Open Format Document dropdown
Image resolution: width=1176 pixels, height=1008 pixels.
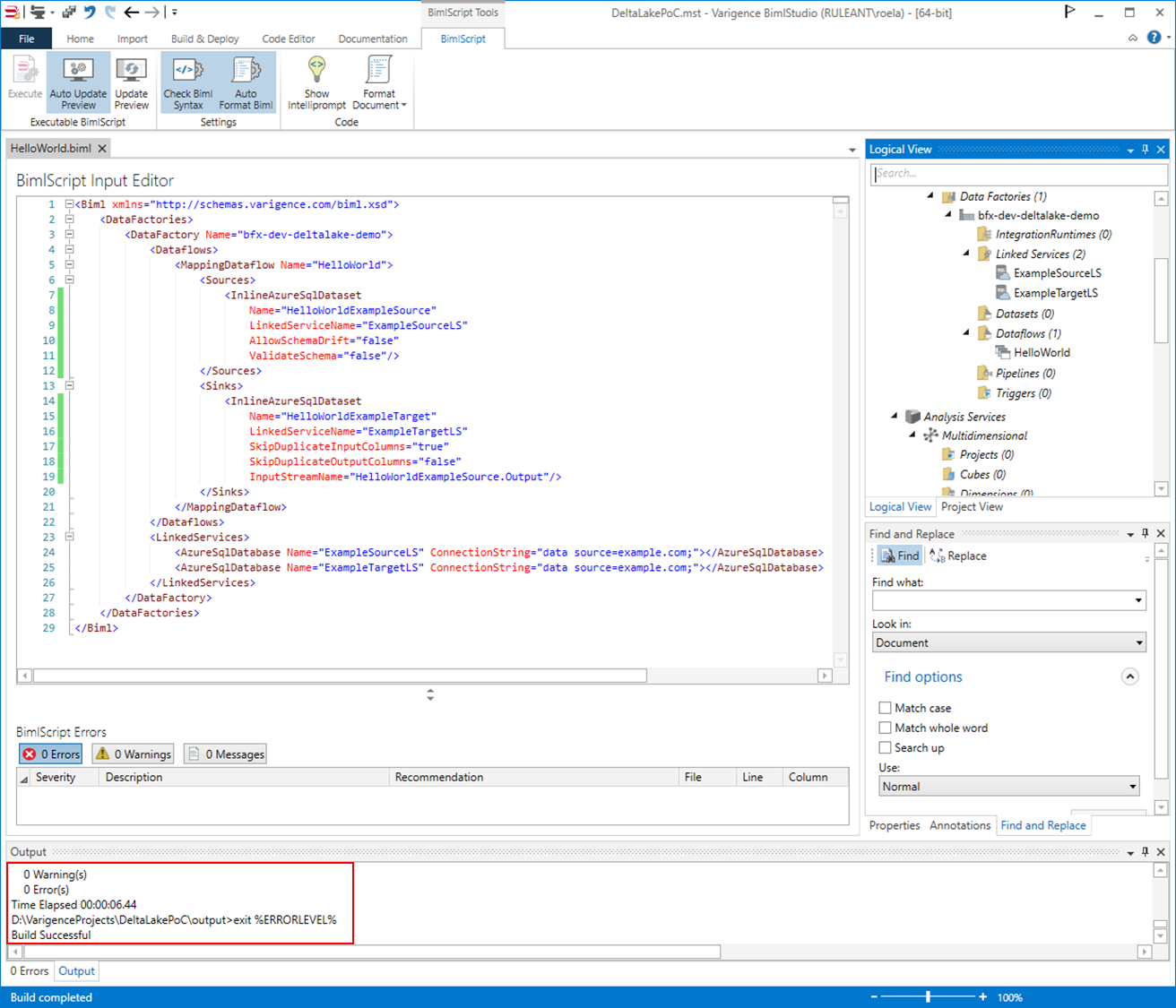pyautogui.click(x=379, y=82)
